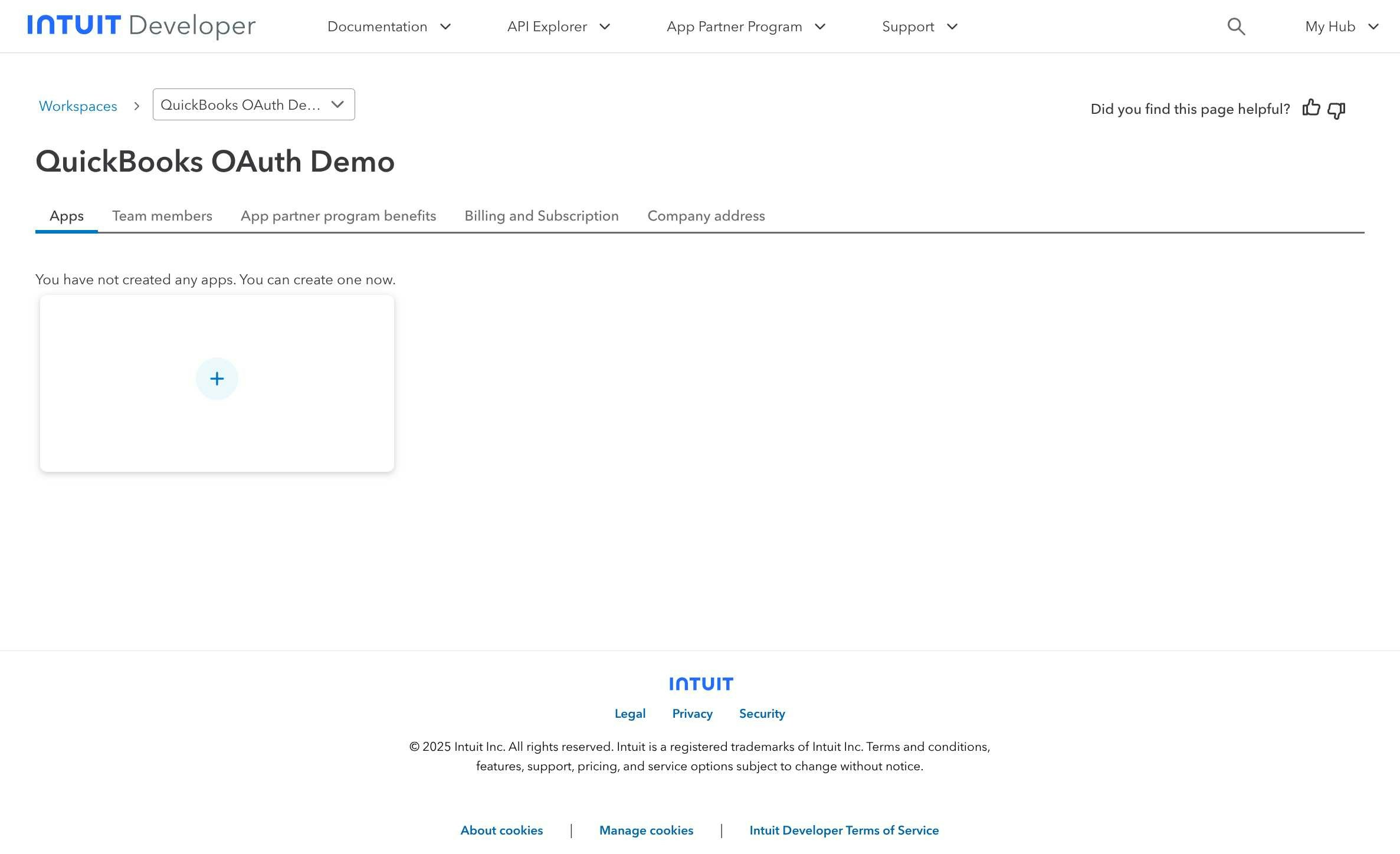
Task: Open App partner program benefits tab
Action: (x=338, y=216)
